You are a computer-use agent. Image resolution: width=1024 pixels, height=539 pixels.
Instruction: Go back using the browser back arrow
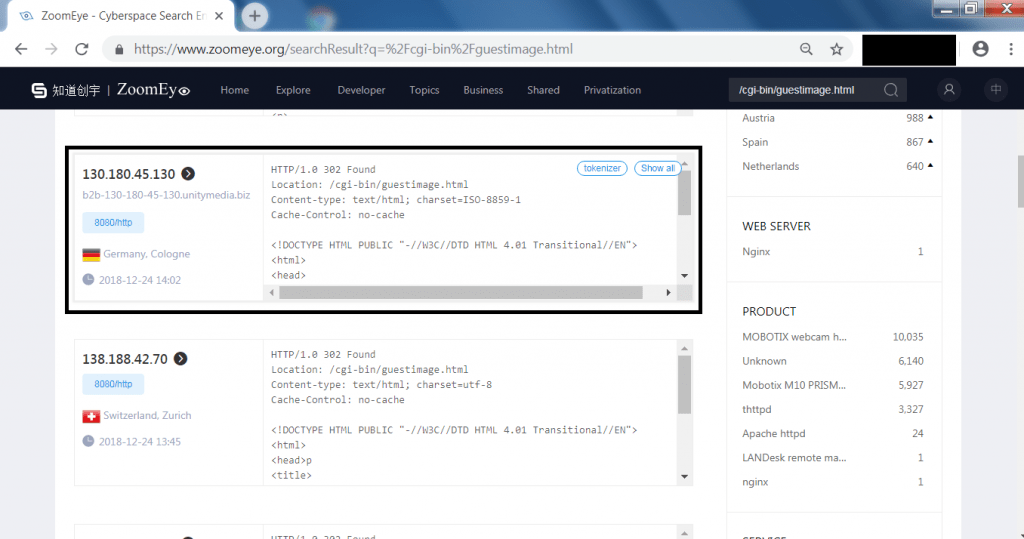coord(21,49)
